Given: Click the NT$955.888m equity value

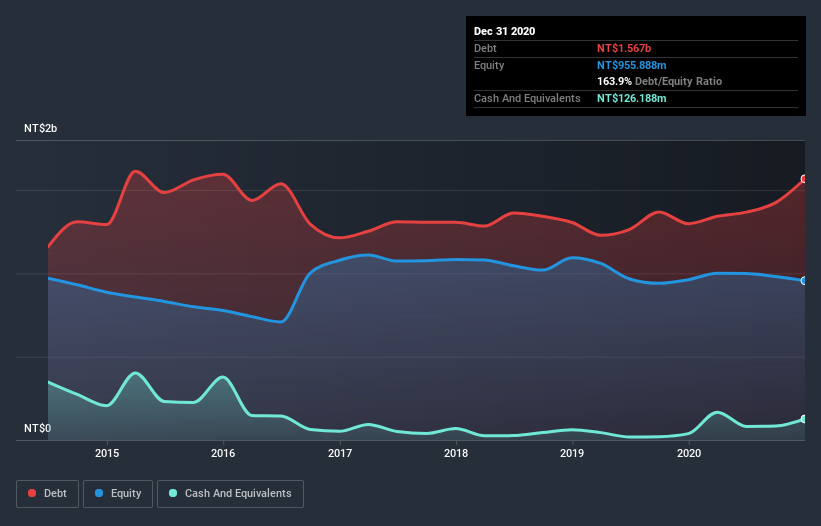Looking at the screenshot, I should coord(631,65).
